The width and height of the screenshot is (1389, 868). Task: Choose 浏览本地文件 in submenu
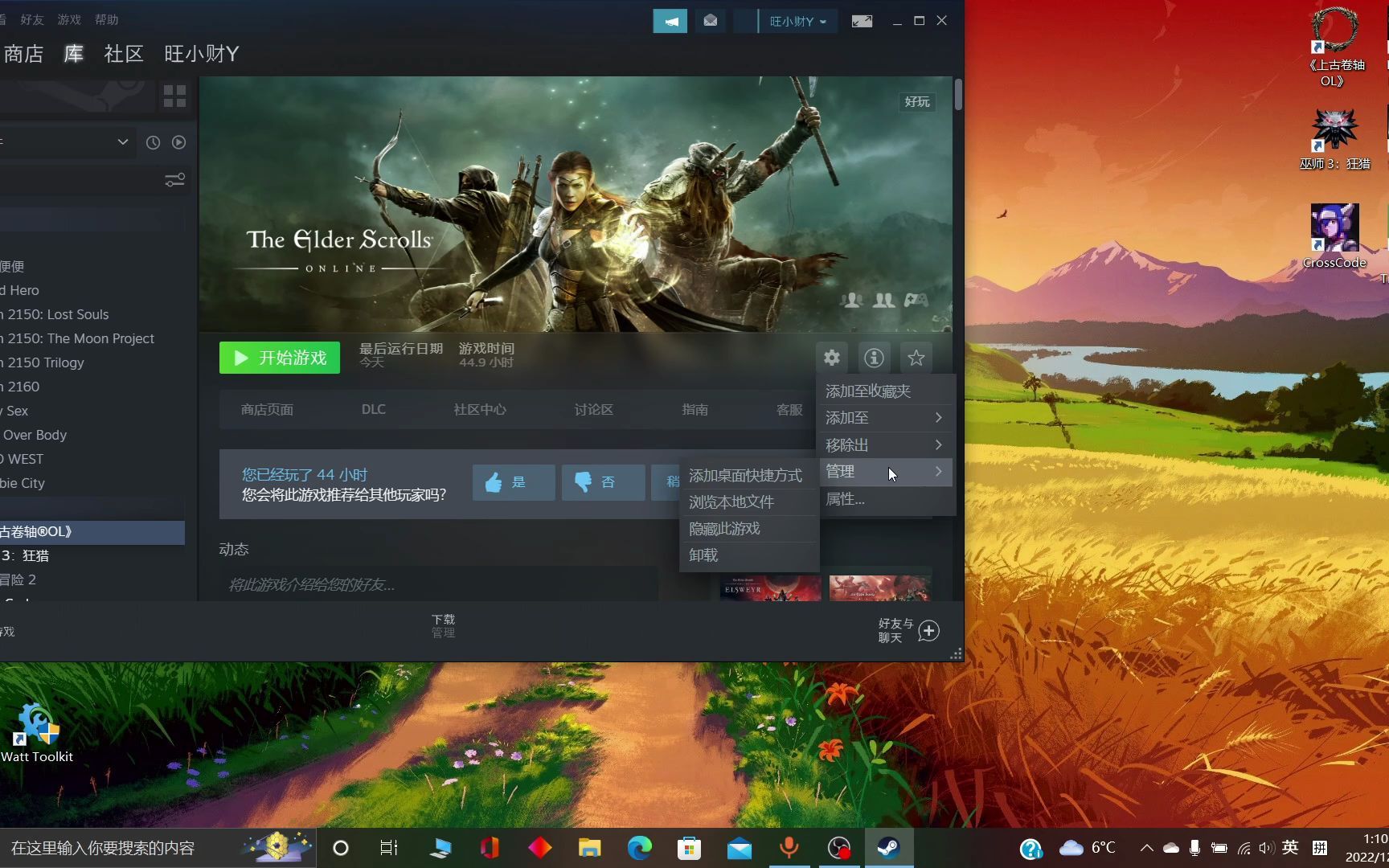coord(749,502)
